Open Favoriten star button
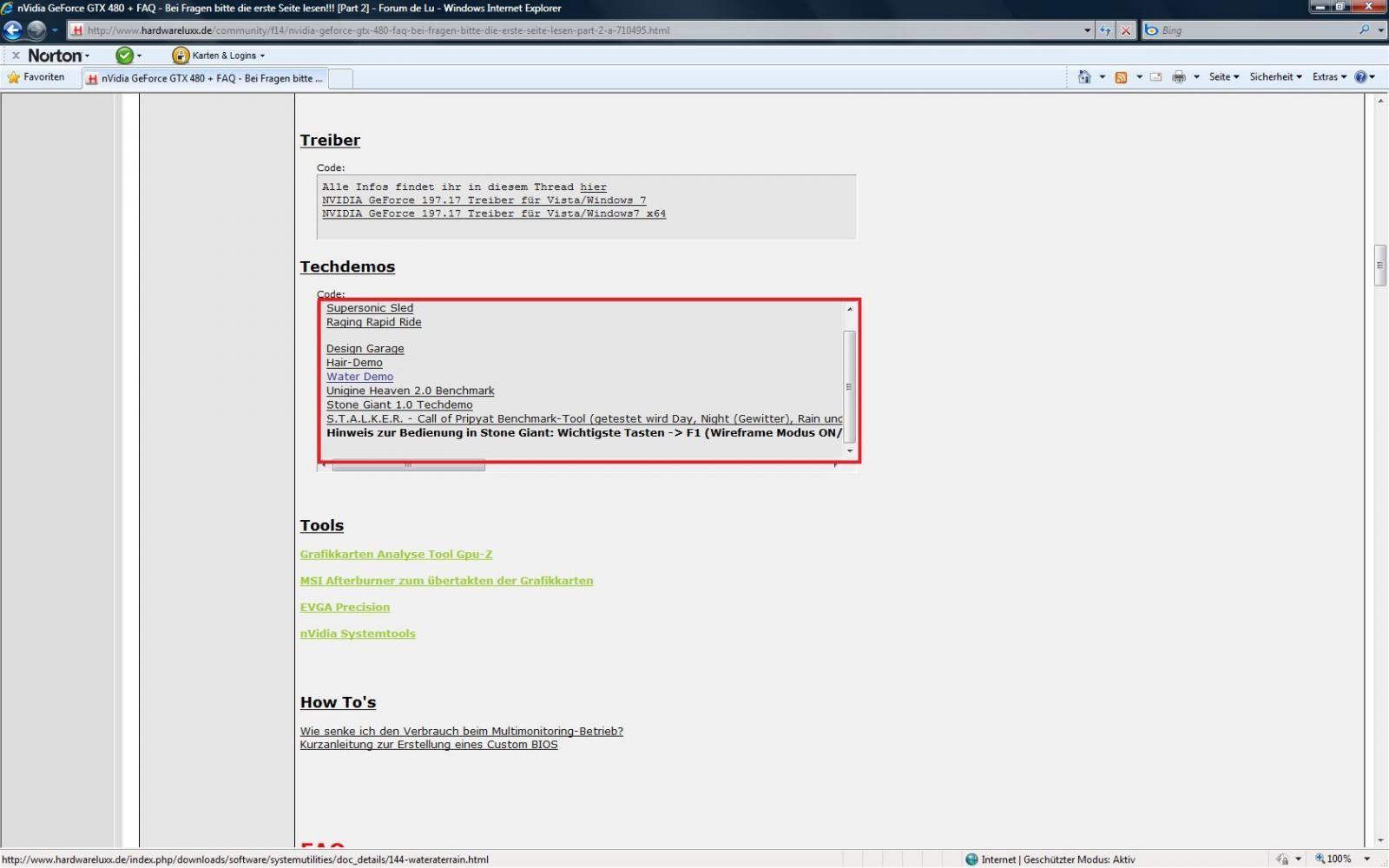 tap(36, 77)
